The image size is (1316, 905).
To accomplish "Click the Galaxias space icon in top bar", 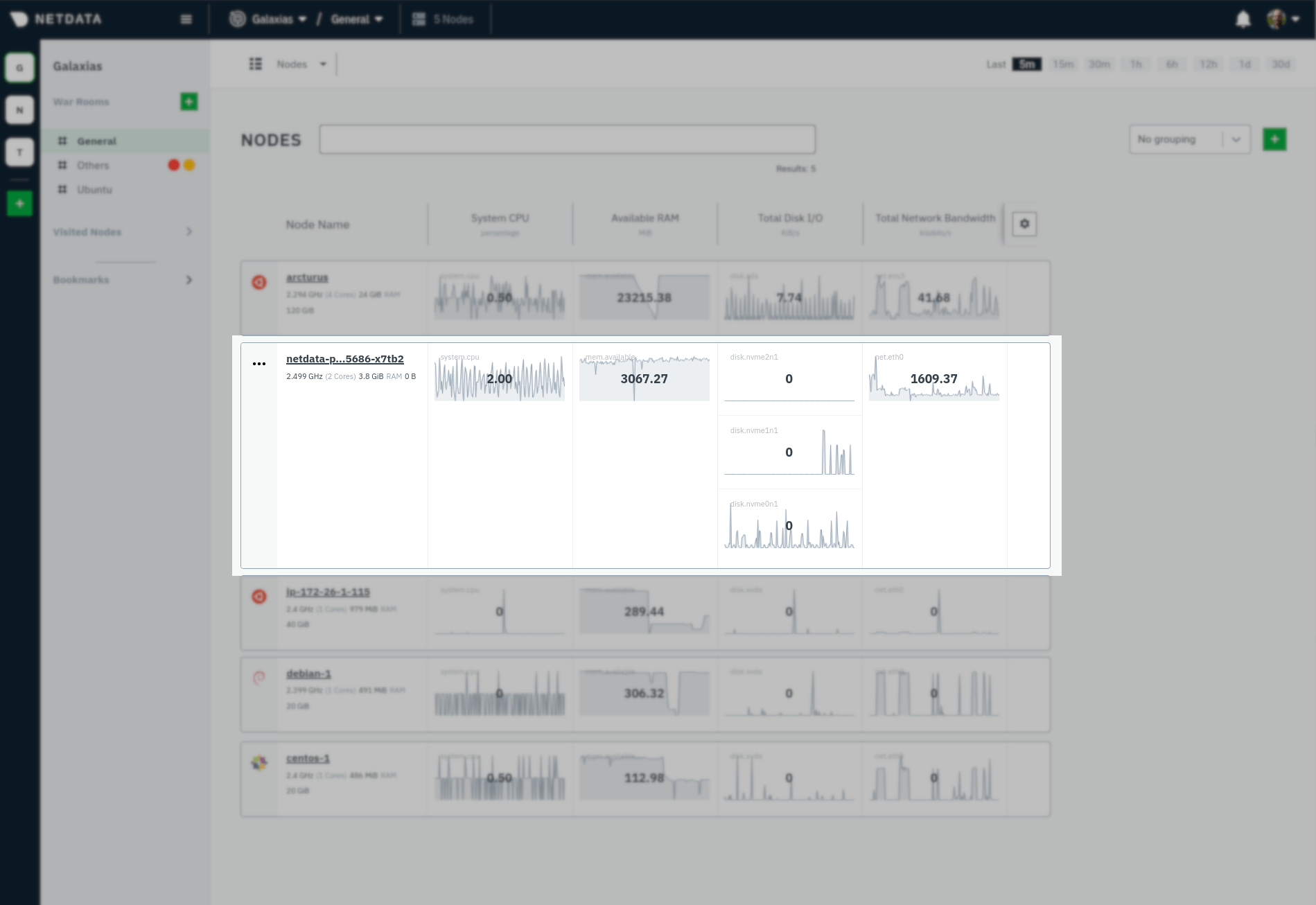I will click(238, 19).
